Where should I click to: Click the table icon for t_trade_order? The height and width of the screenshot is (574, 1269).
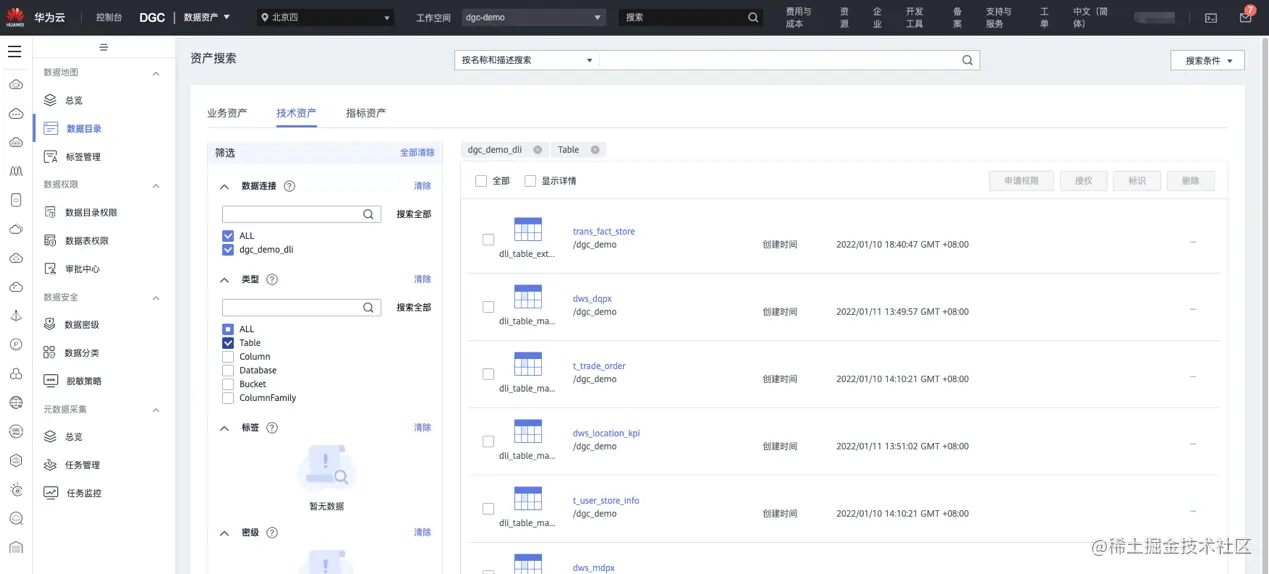(x=527, y=364)
